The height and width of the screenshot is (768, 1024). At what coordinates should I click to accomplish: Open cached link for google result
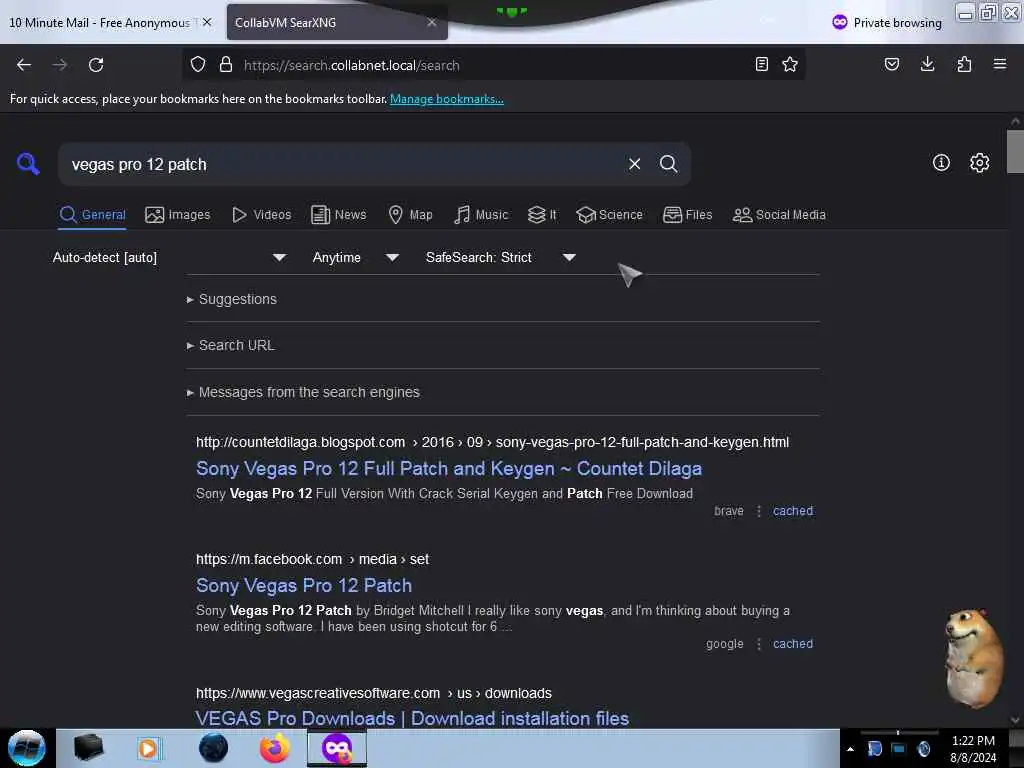click(793, 644)
